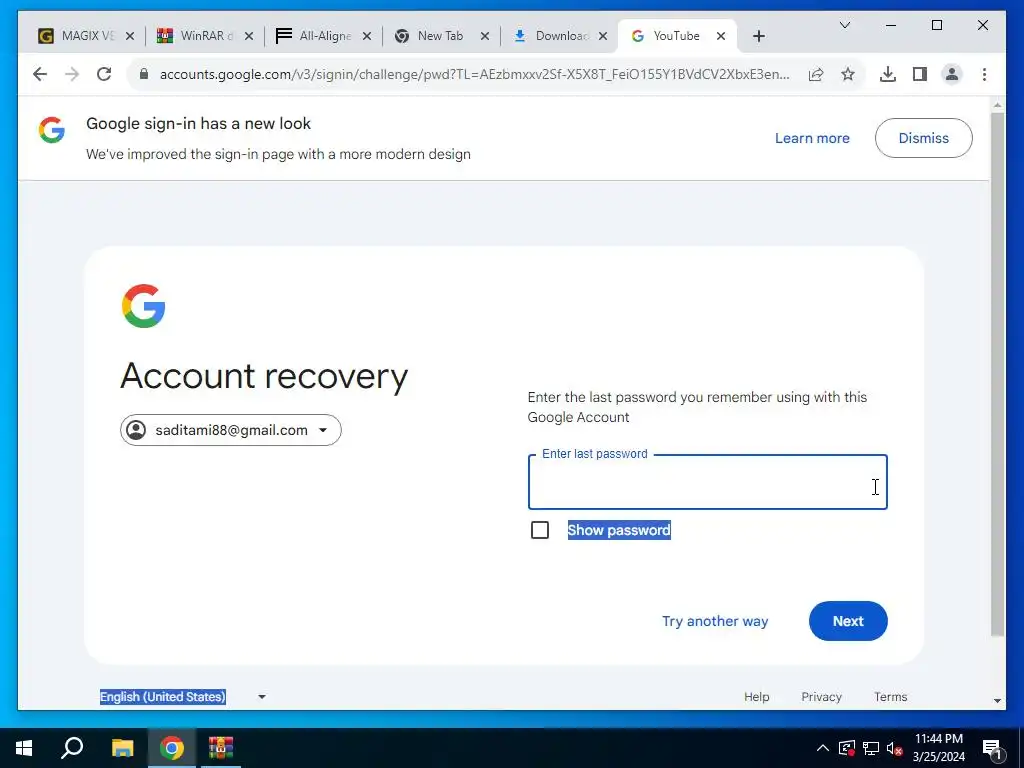The height and width of the screenshot is (768, 1024).
Task: Open the tab search chevron
Action: coord(844,25)
